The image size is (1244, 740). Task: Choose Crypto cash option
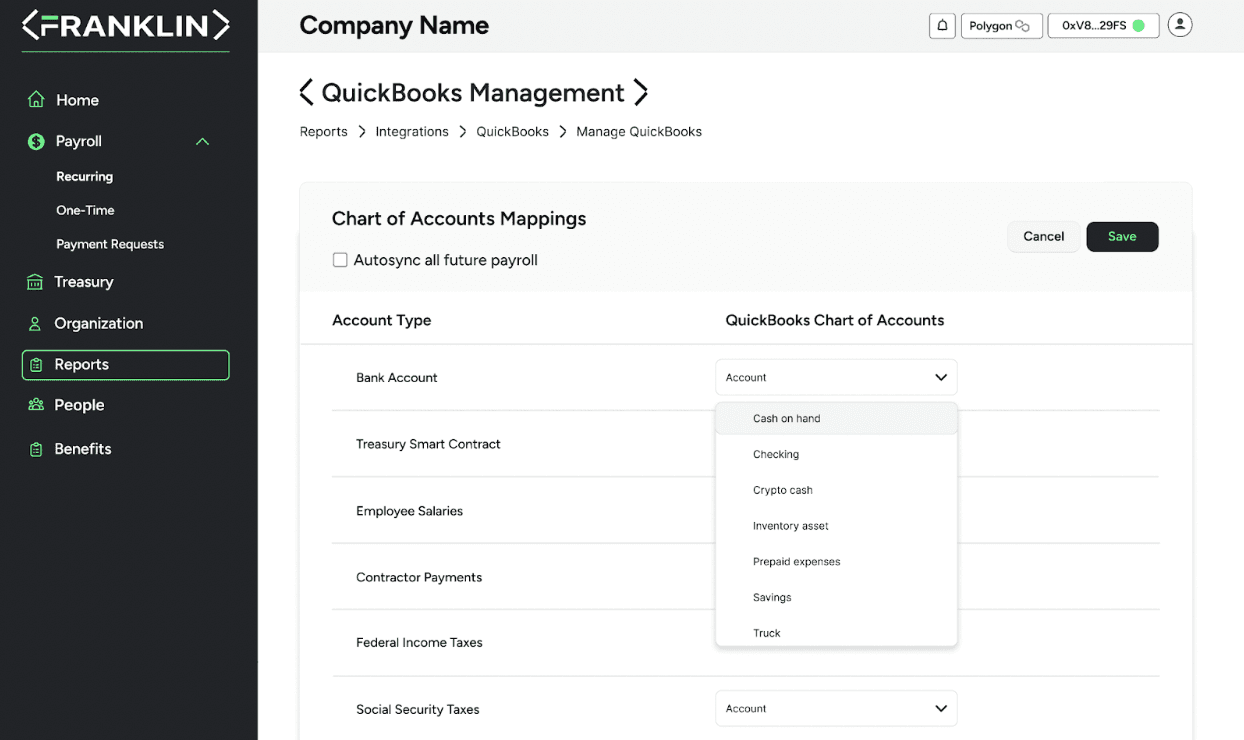pyautogui.click(x=783, y=490)
